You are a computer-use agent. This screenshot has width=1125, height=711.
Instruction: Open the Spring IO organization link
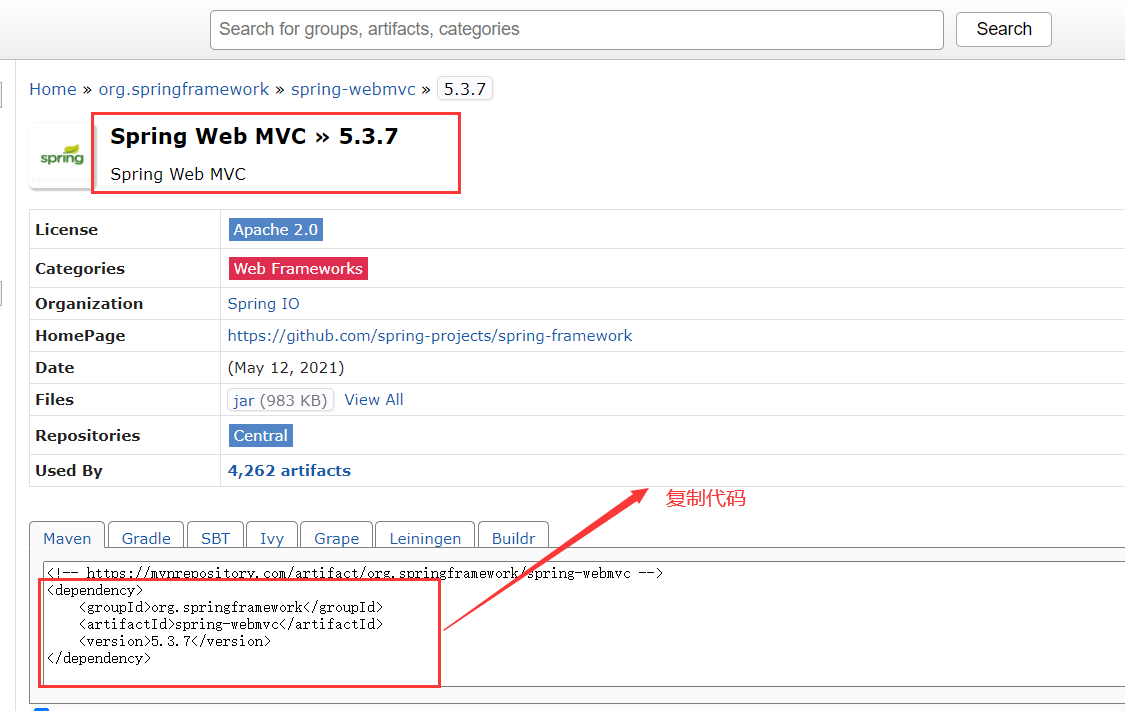point(263,303)
